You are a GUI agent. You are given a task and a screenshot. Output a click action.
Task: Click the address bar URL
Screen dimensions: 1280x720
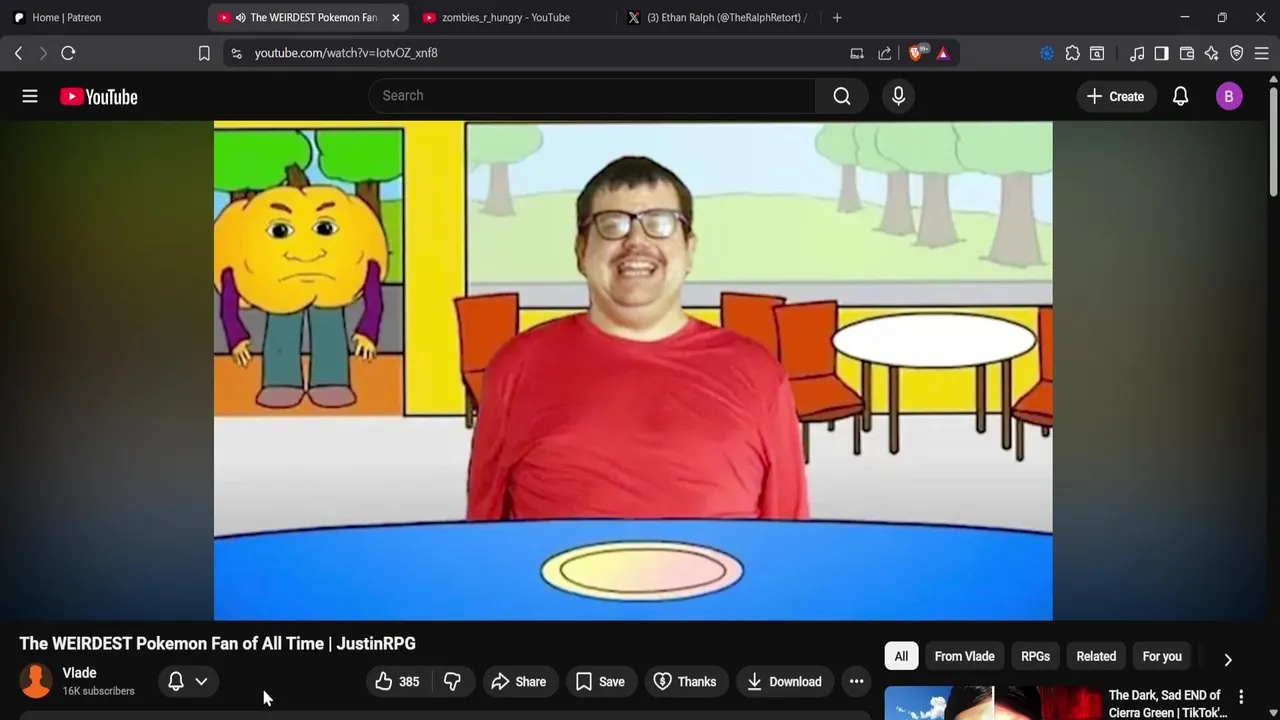pyautogui.click(x=346, y=53)
